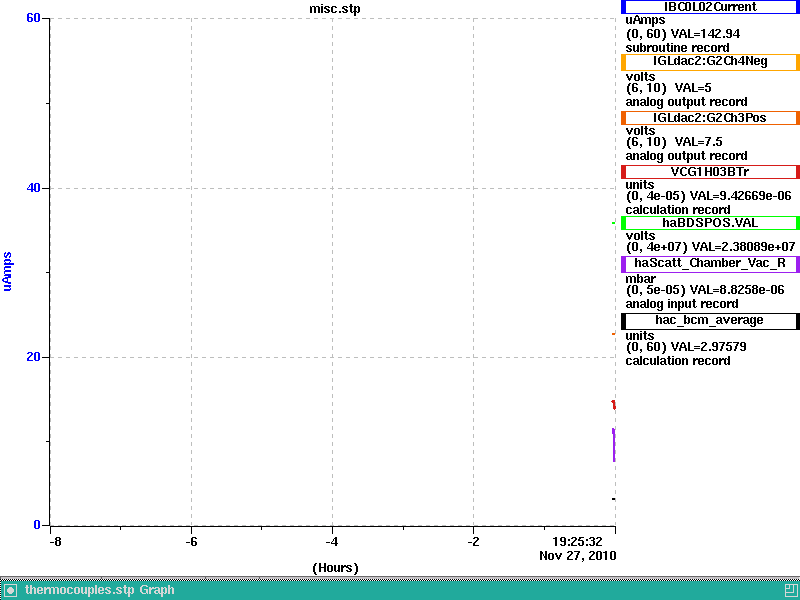Screen dimensions: 800x600
Task: Click the maximize icon on thermocouples.stp bar
Action: tap(792, 590)
